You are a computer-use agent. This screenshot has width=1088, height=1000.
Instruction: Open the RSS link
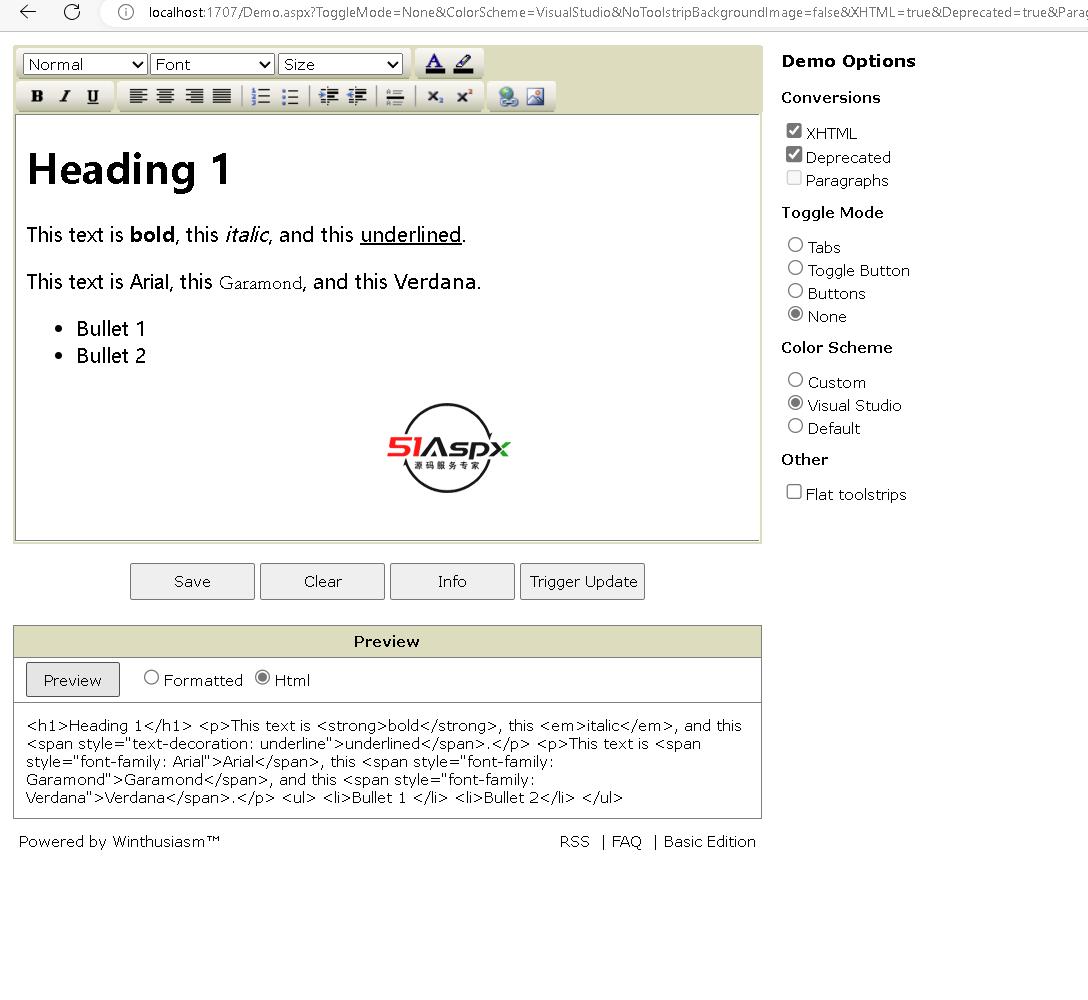575,842
